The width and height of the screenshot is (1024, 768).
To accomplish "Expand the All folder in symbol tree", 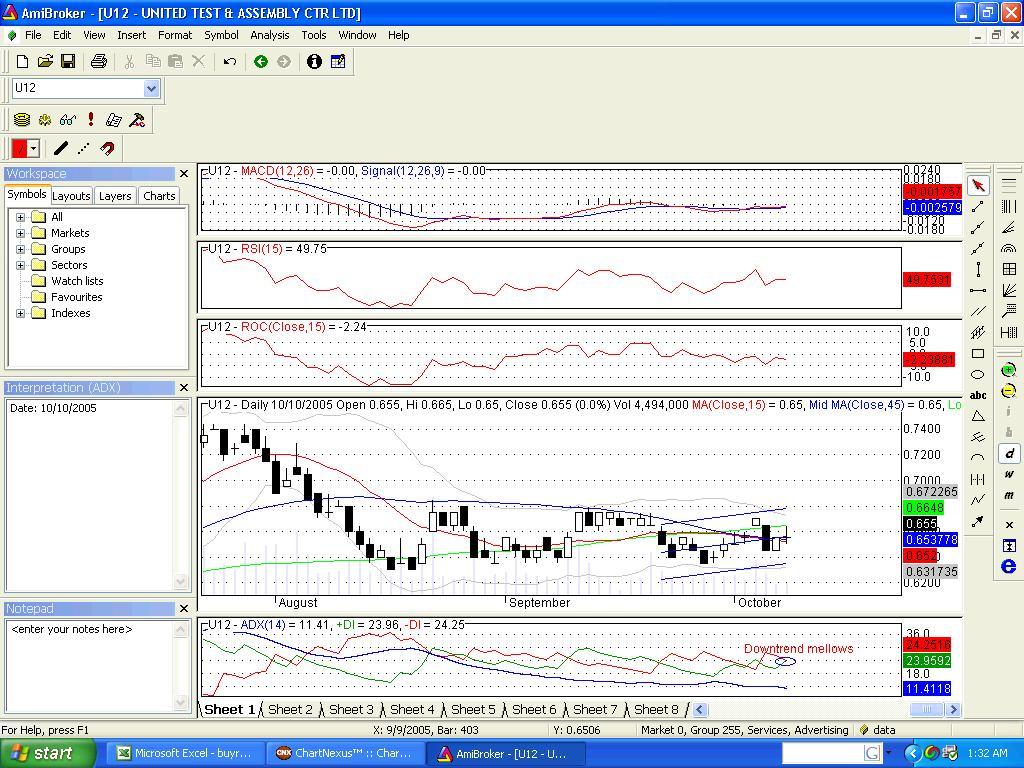I will (20, 217).
